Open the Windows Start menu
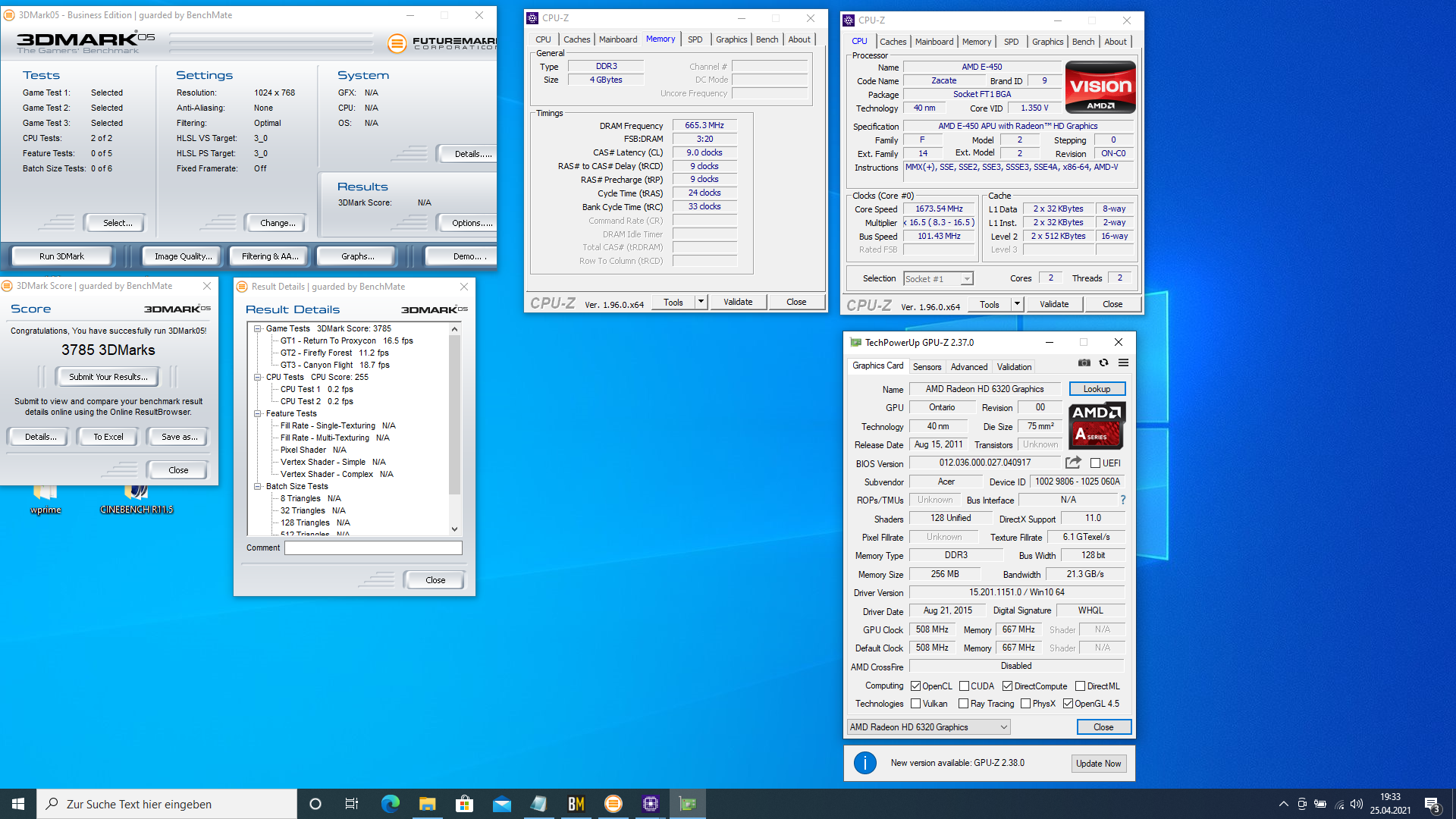Image resolution: width=1456 pixels, height=819 pixels. (x=18, y=804)
